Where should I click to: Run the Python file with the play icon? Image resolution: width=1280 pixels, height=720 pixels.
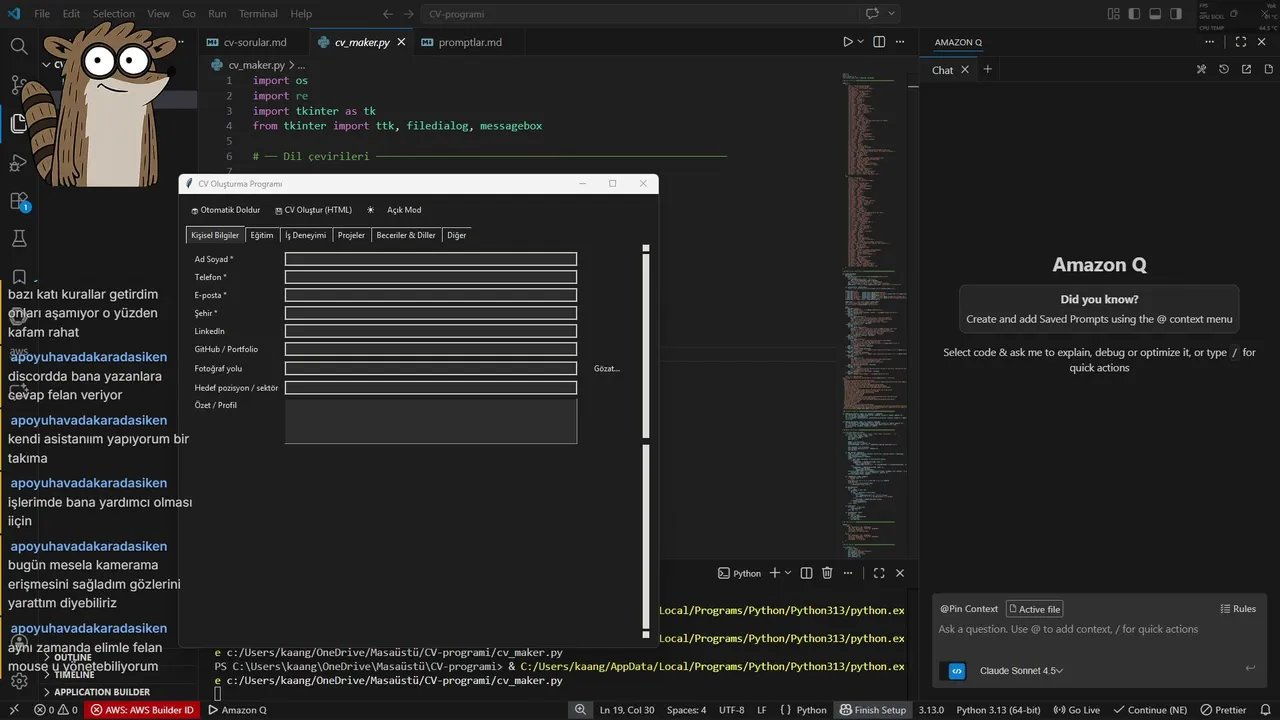(x=847, y=42)
